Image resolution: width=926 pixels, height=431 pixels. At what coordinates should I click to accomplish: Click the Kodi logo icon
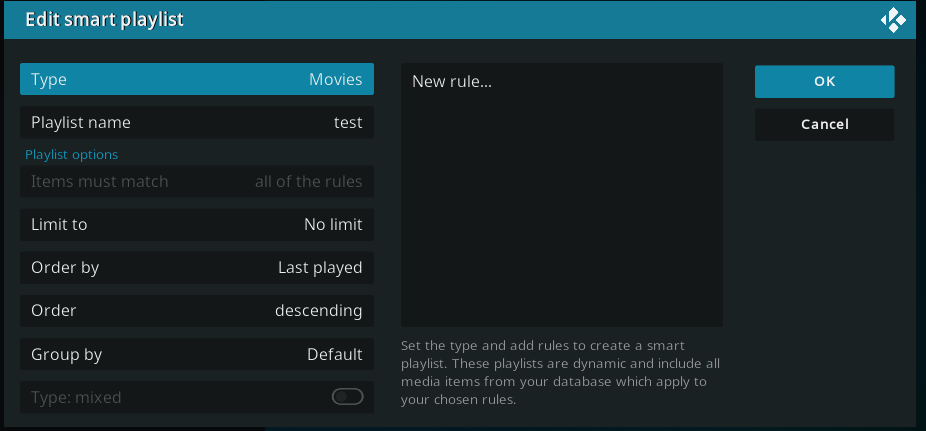tap(893, 20)
